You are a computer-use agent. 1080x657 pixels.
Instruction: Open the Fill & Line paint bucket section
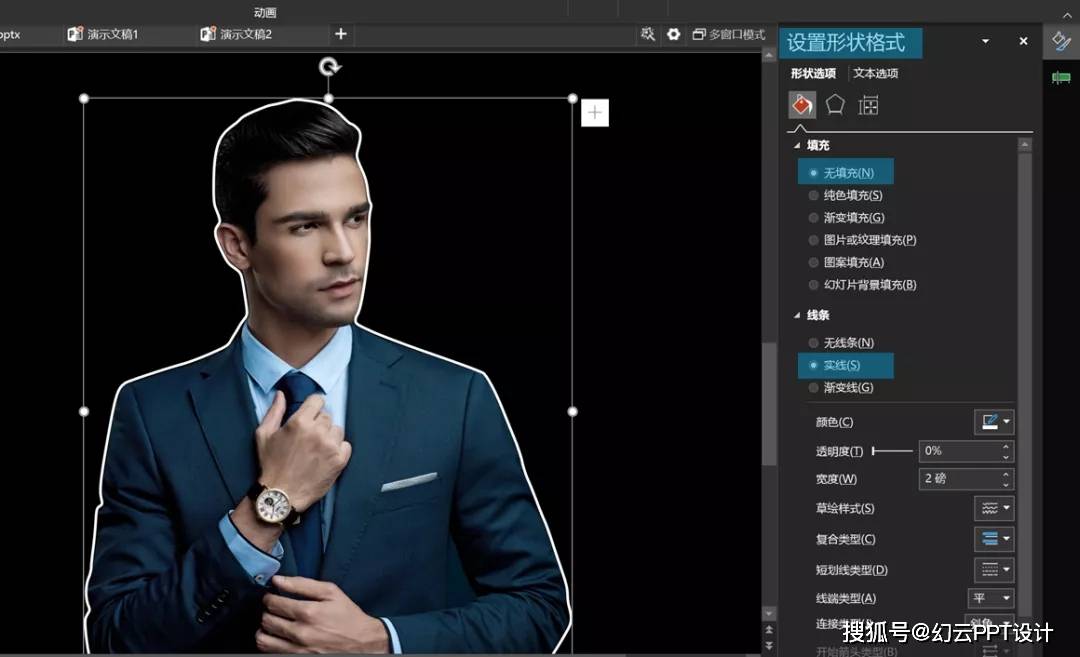coord(802,105)
